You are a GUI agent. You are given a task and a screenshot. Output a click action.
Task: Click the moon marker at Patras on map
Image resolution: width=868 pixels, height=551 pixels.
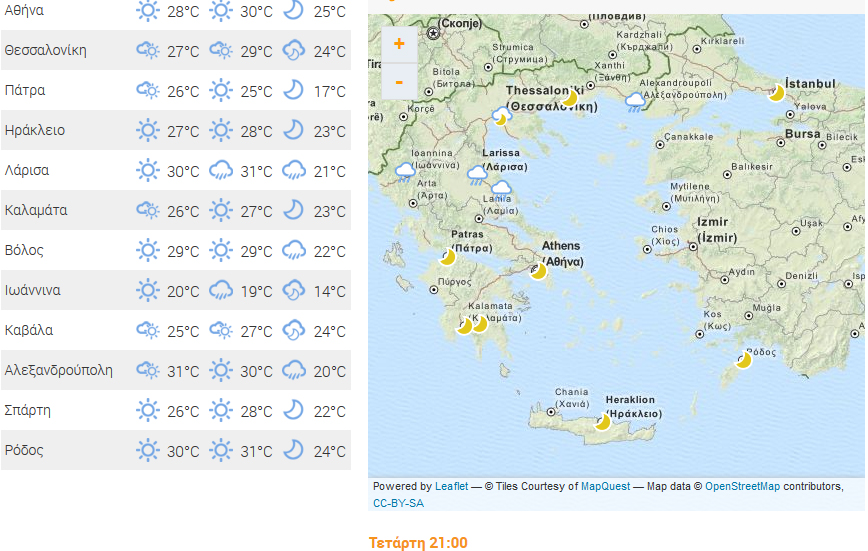point(447,257)
